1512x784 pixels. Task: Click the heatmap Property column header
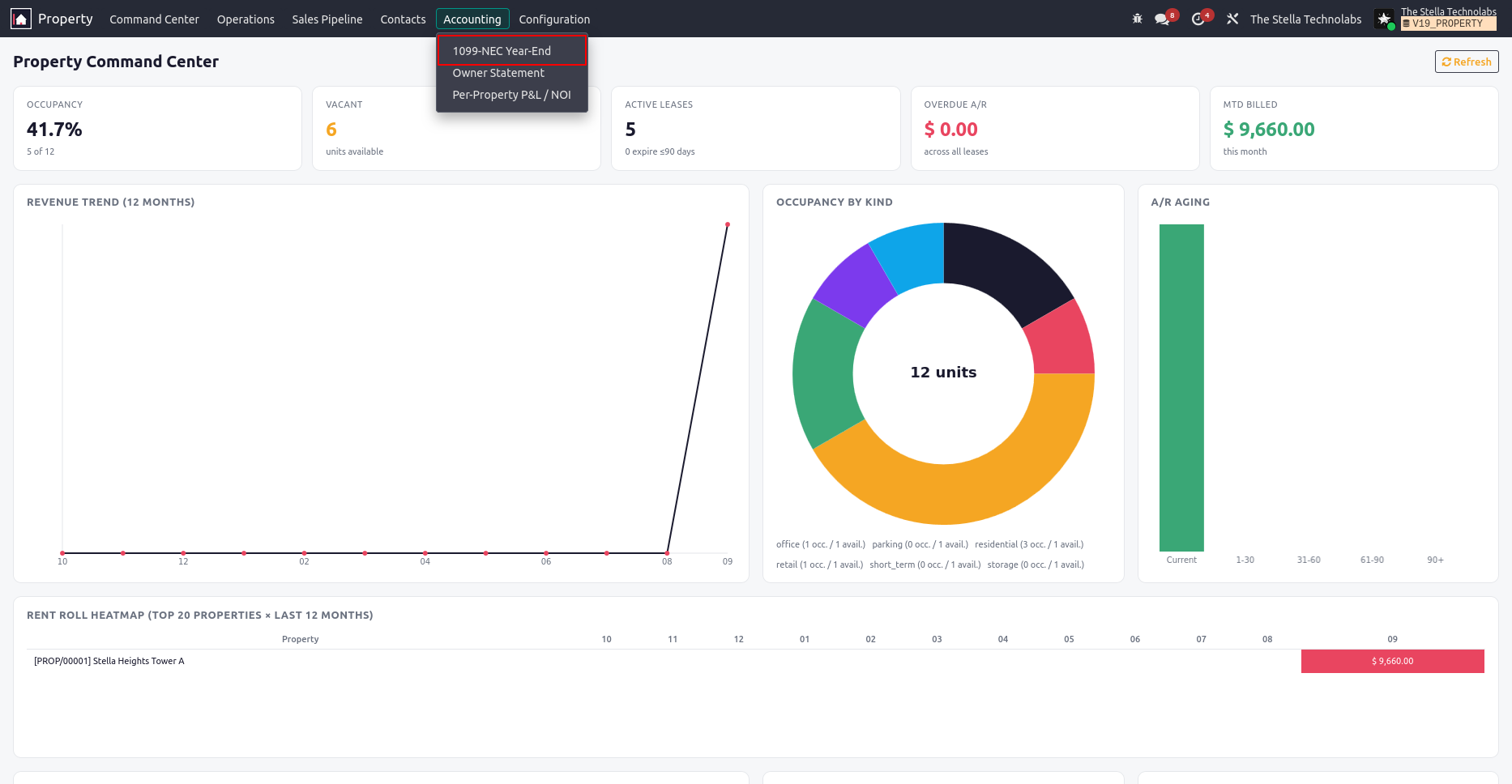(x=300, y=639)
